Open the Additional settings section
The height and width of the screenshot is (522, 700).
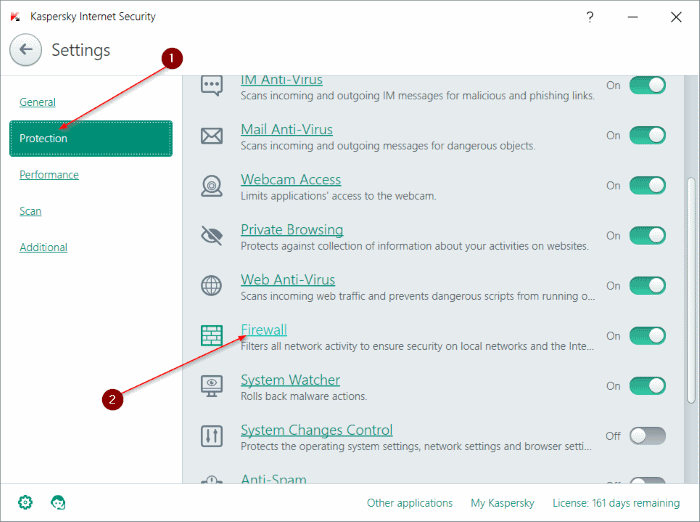coord(43,247)
